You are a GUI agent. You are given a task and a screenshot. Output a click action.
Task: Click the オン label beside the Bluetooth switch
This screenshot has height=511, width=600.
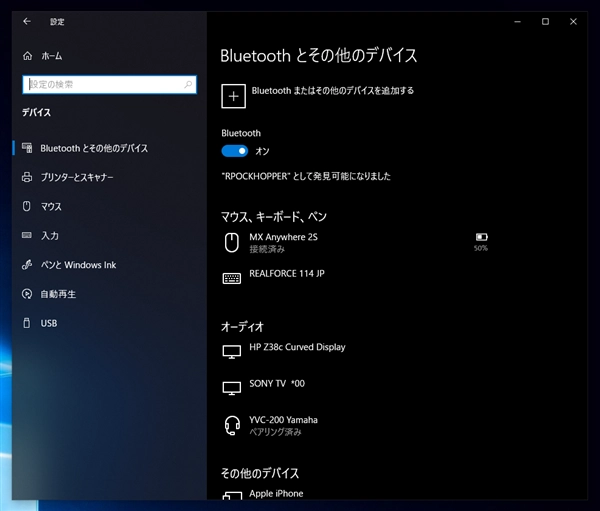coord(262,151)
